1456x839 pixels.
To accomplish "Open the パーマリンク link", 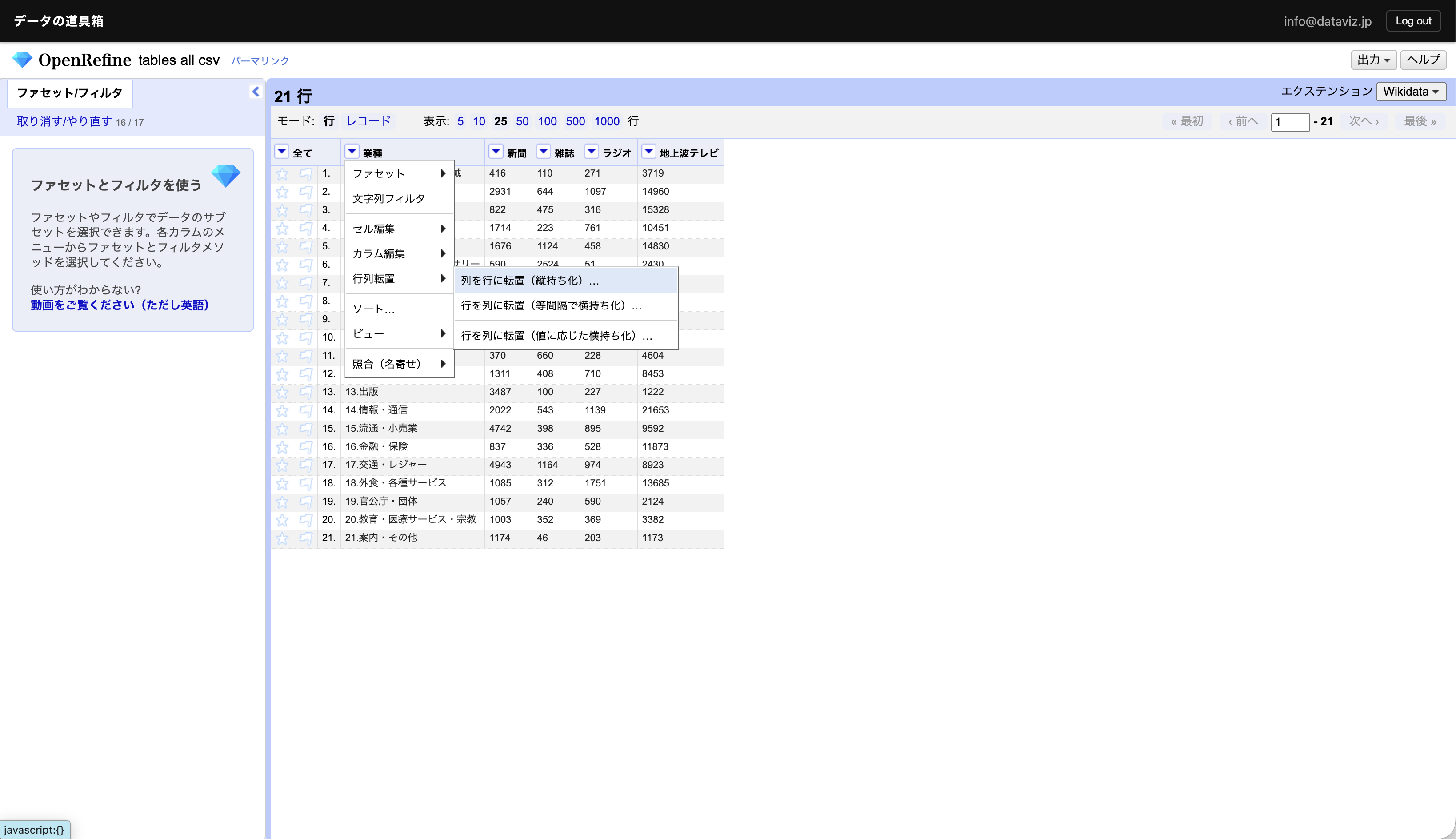I will tap(260, 60).
